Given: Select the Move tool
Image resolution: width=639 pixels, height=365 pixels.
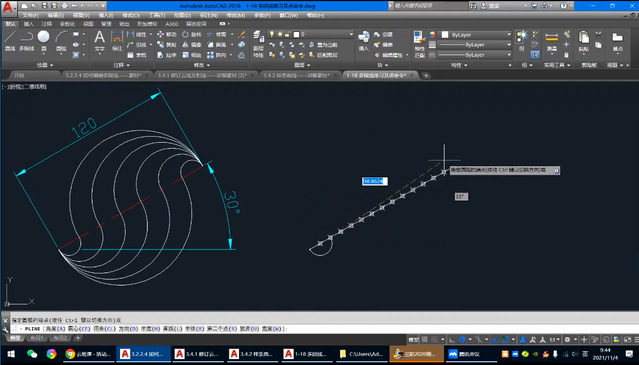Looking at the screenshot, I should 167,34.
